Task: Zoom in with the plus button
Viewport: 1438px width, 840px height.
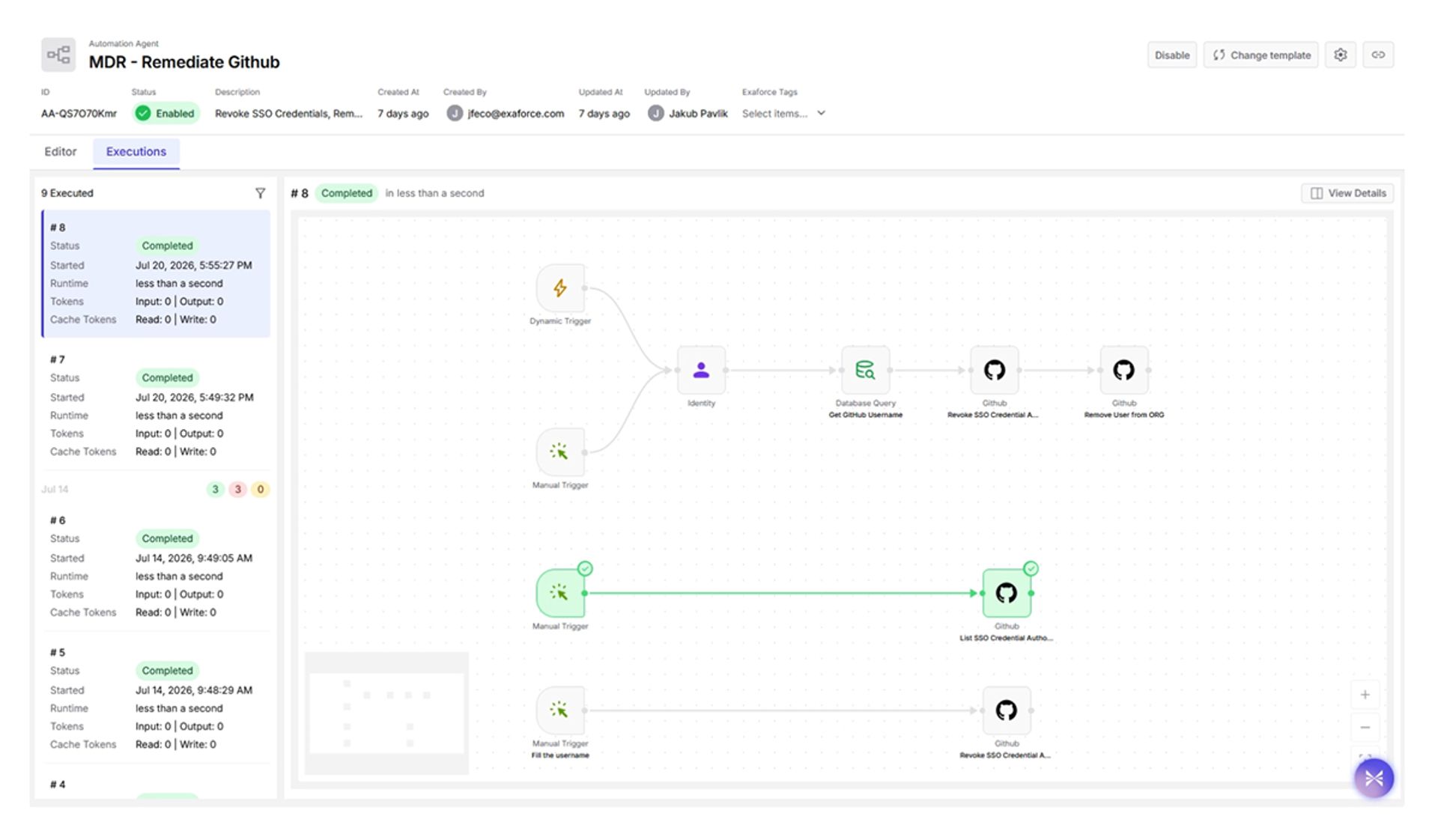Action: pyautogui.click(x=1365, y=695)
